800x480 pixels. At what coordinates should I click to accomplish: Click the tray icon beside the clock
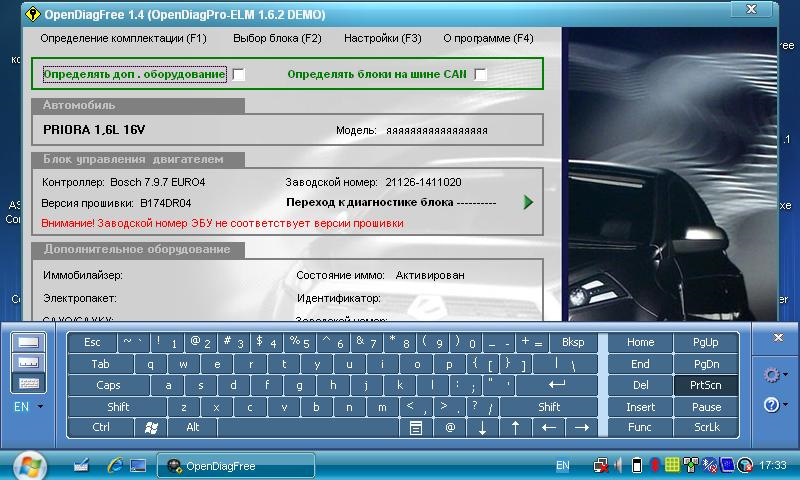pyautogui.click(x=745, y=465)
